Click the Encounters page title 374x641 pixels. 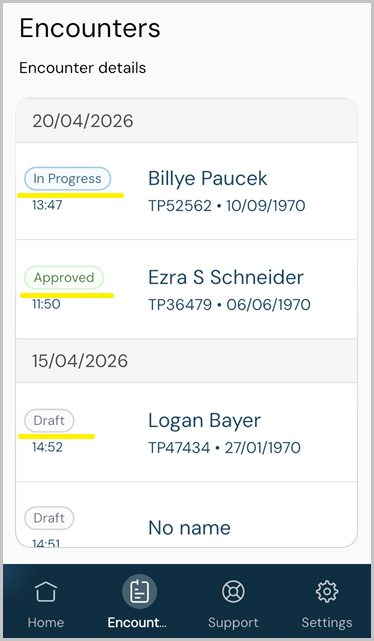click(x=90, y=28)
